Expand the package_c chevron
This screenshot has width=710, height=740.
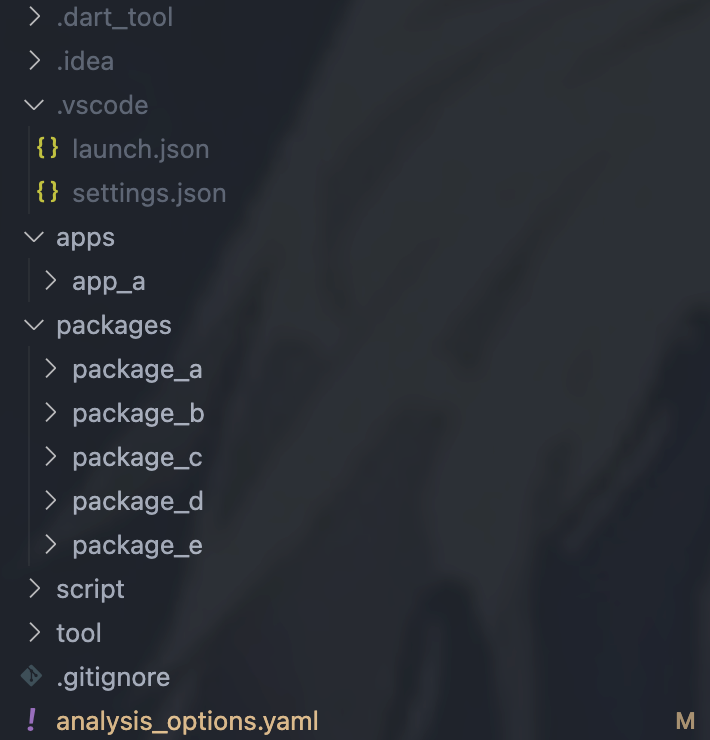point(51,457)
